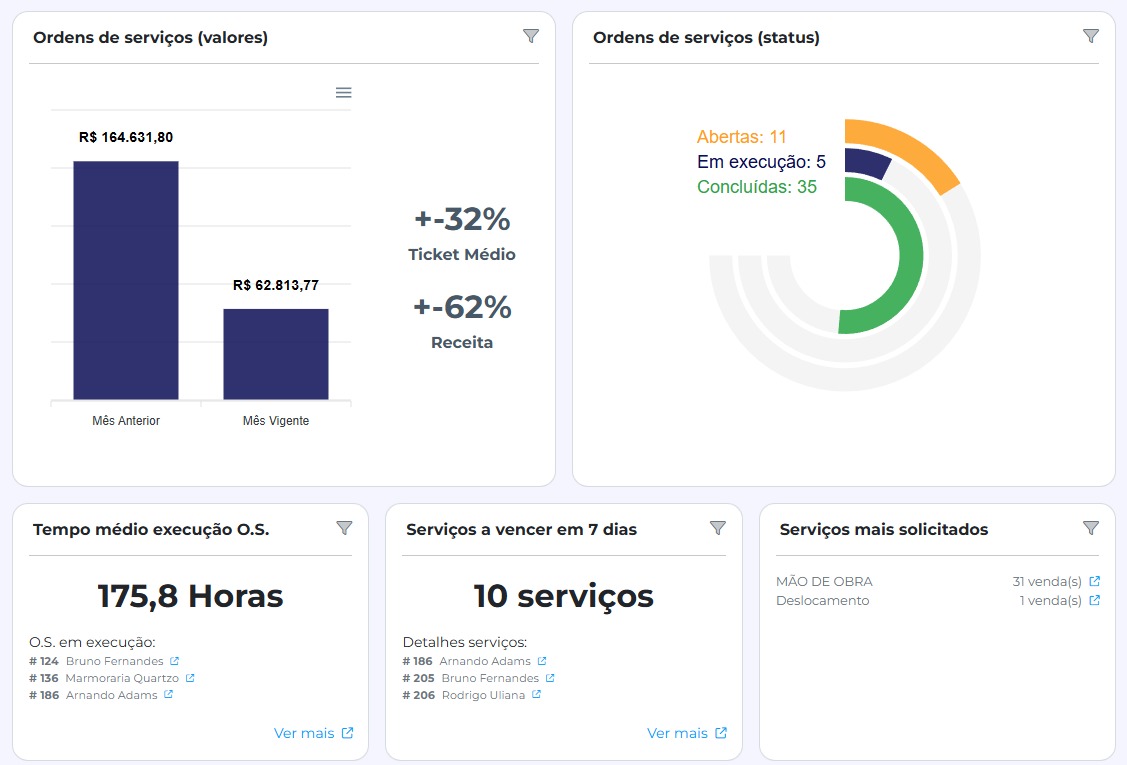Open O.S. #186 Arnando Adams in execution list

point(168,695)
